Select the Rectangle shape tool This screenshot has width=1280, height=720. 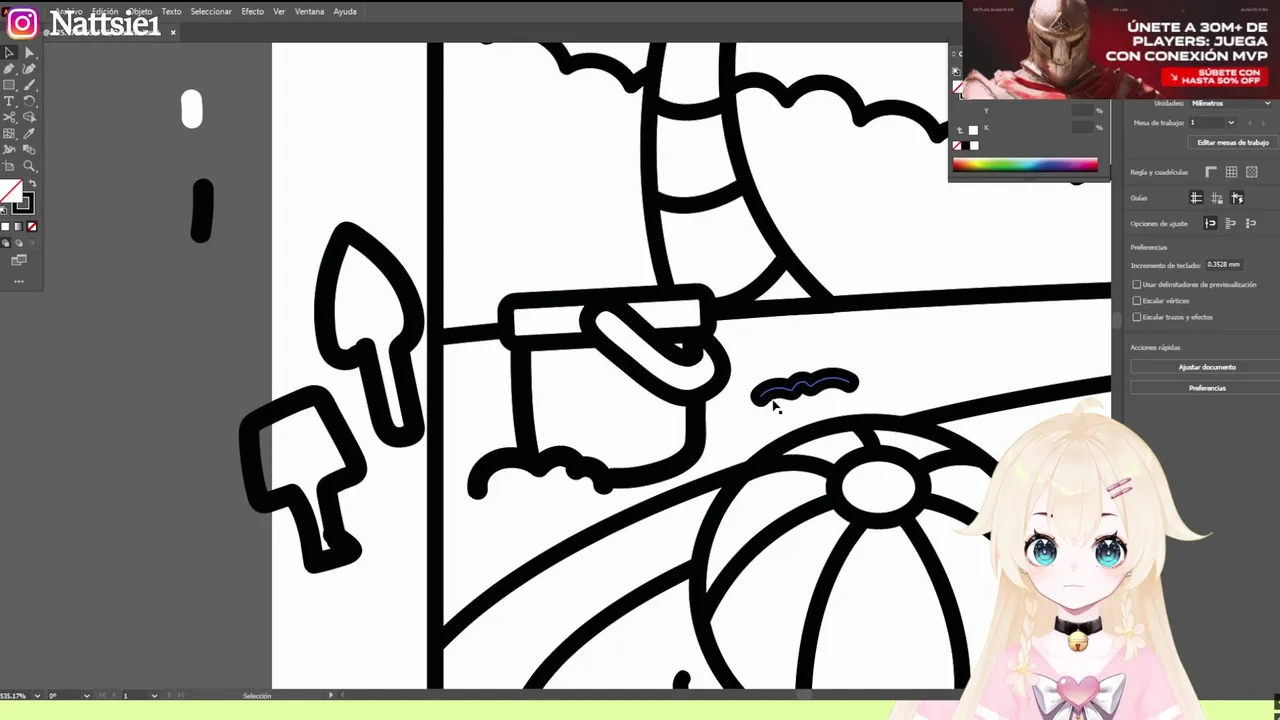coord(8,85)
